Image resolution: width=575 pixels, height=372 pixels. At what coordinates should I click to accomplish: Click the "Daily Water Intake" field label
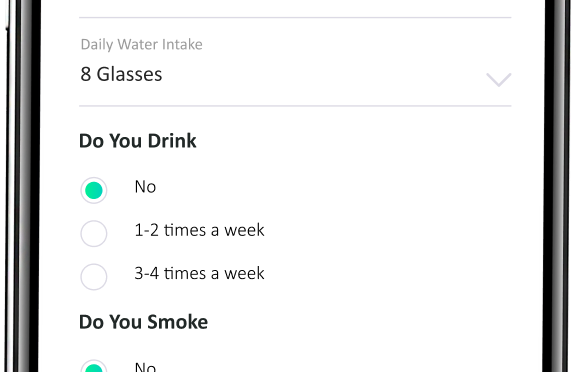[x=142, y=44]
